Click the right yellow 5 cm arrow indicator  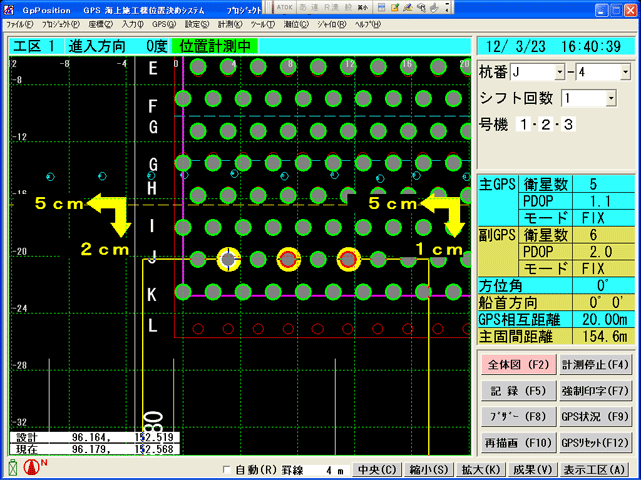[x=446, y=213]
